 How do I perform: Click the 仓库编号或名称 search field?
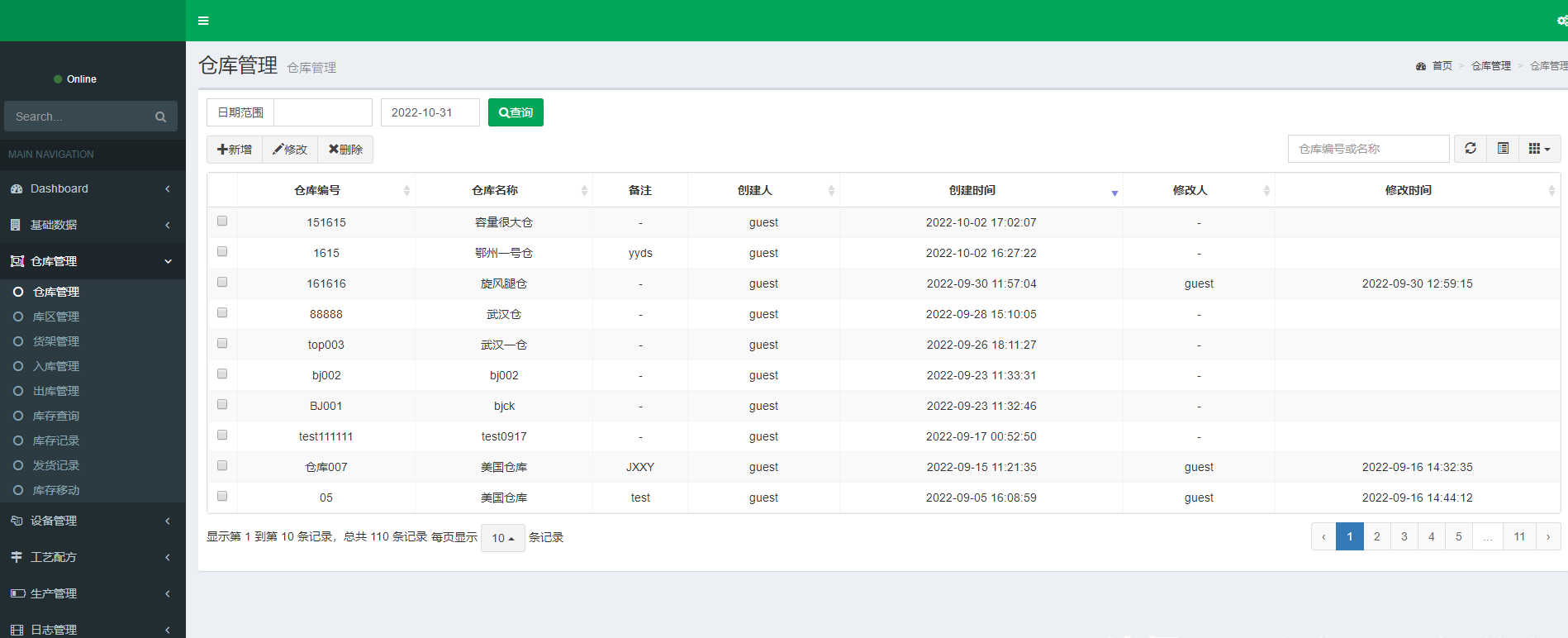pyautogui.click(x=1367, y=149)
